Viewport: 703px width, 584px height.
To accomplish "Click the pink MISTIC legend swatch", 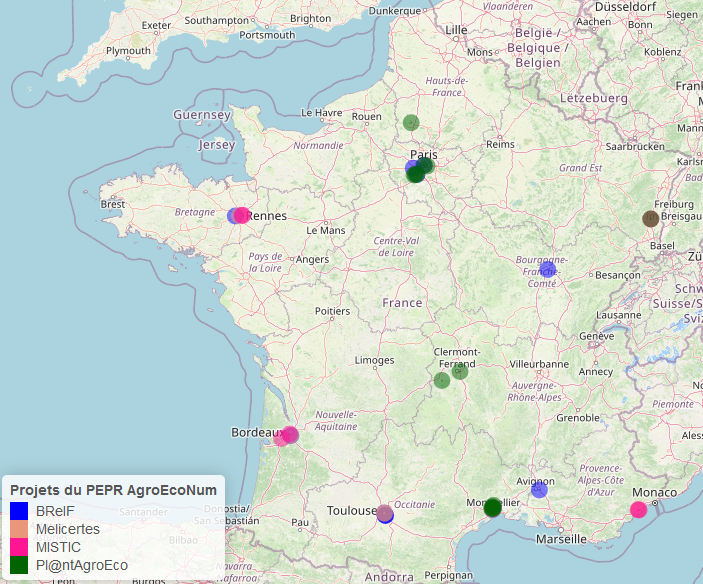I will click(18, 547).
